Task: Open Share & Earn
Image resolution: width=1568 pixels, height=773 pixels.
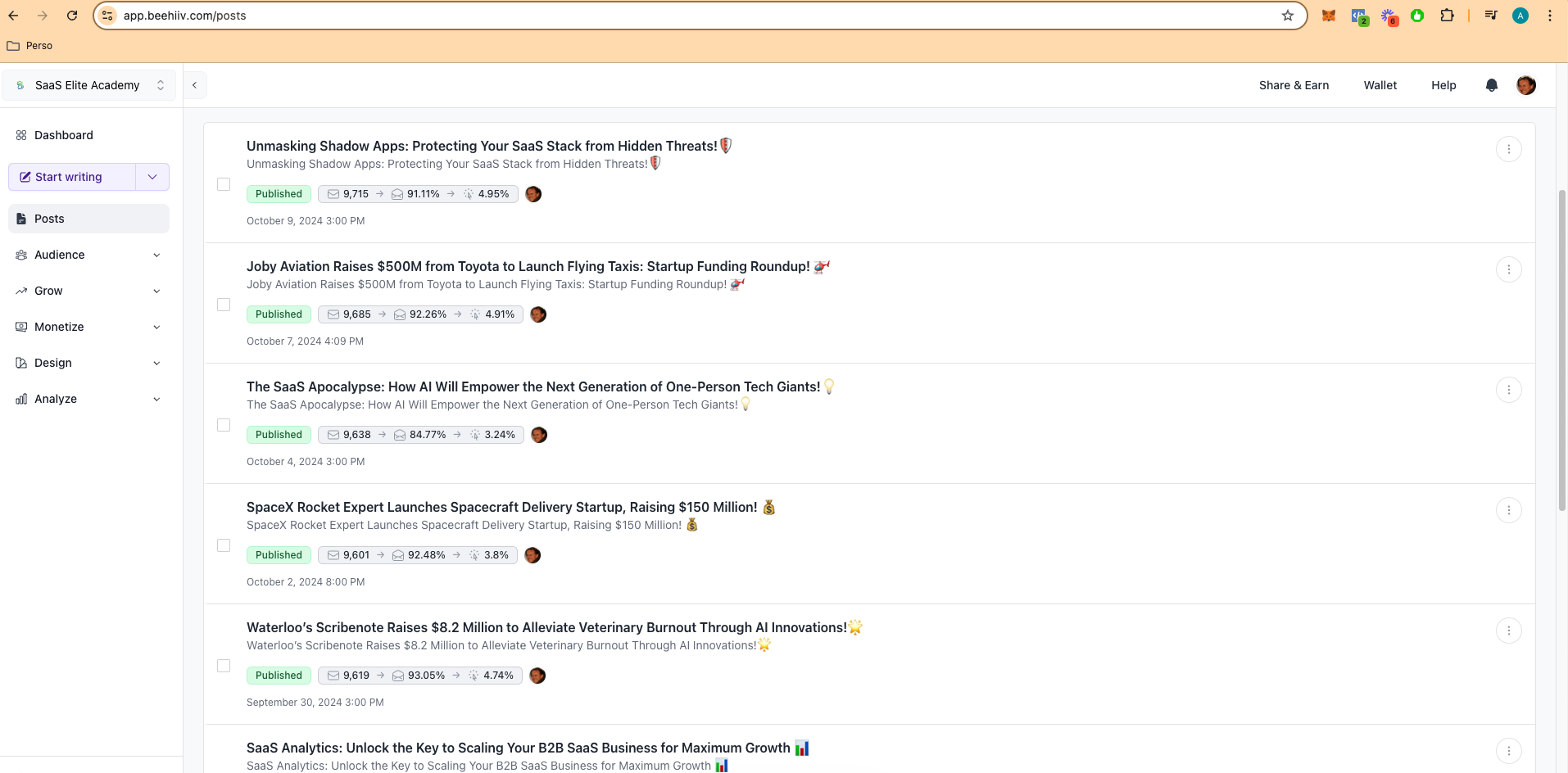Action: (x=1294, y=85)
